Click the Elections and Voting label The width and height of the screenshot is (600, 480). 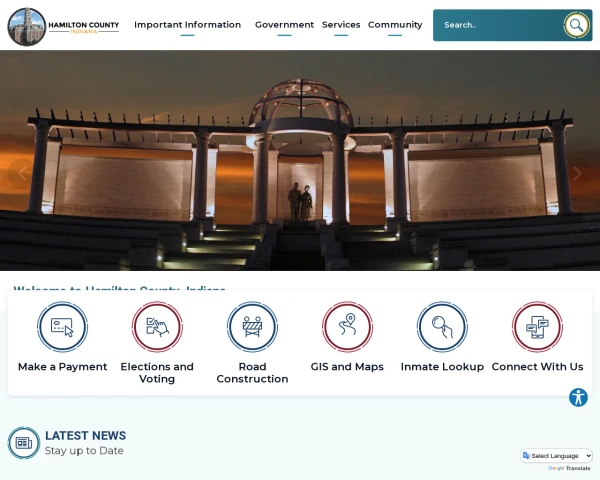point(157,372)
